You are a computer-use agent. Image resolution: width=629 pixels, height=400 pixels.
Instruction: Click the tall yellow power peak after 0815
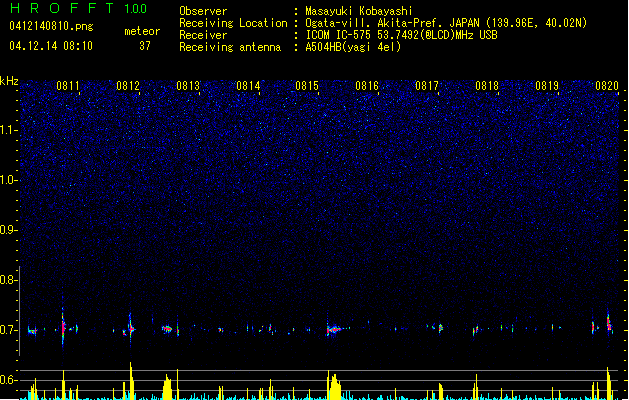tap(334, 385)
